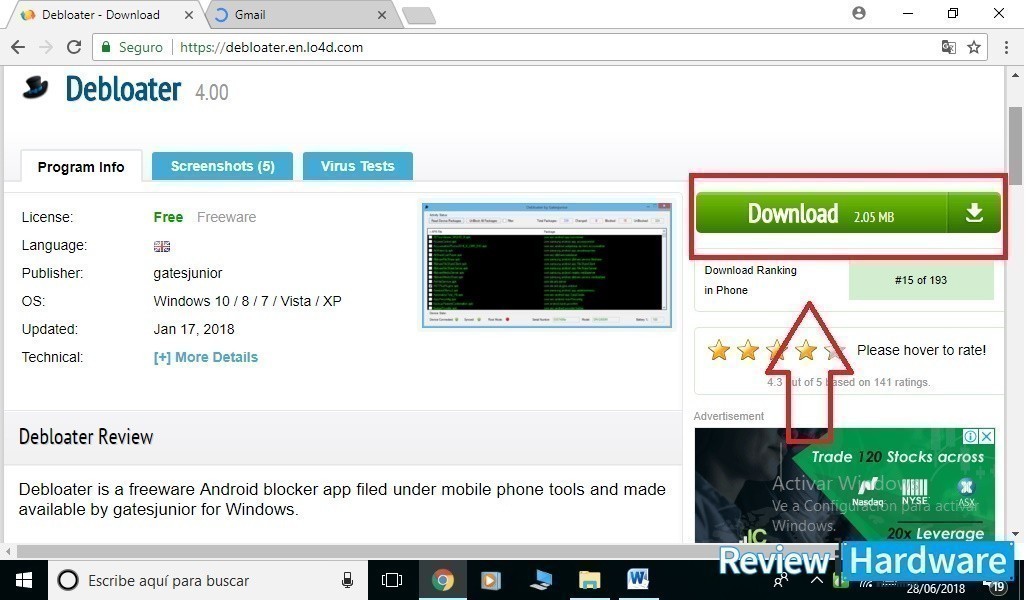Open File Explorer from the taskbar

589,580
